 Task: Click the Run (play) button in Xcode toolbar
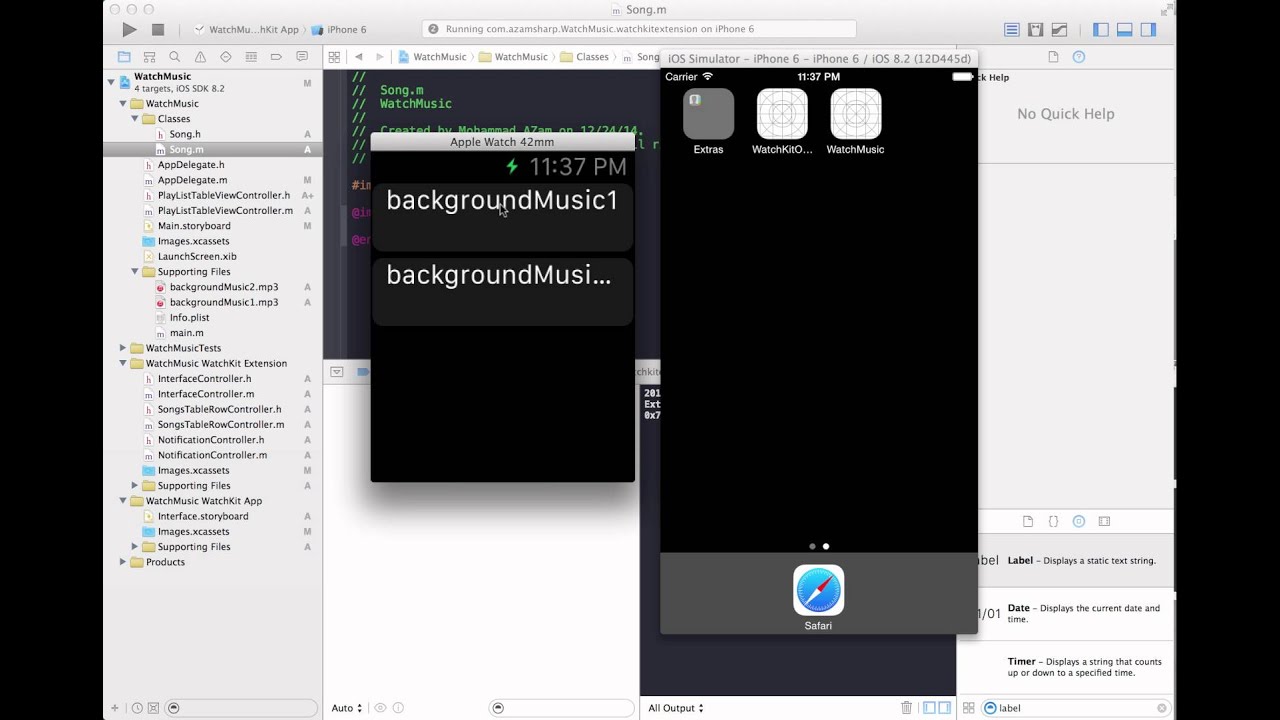(x=130, y=30)
